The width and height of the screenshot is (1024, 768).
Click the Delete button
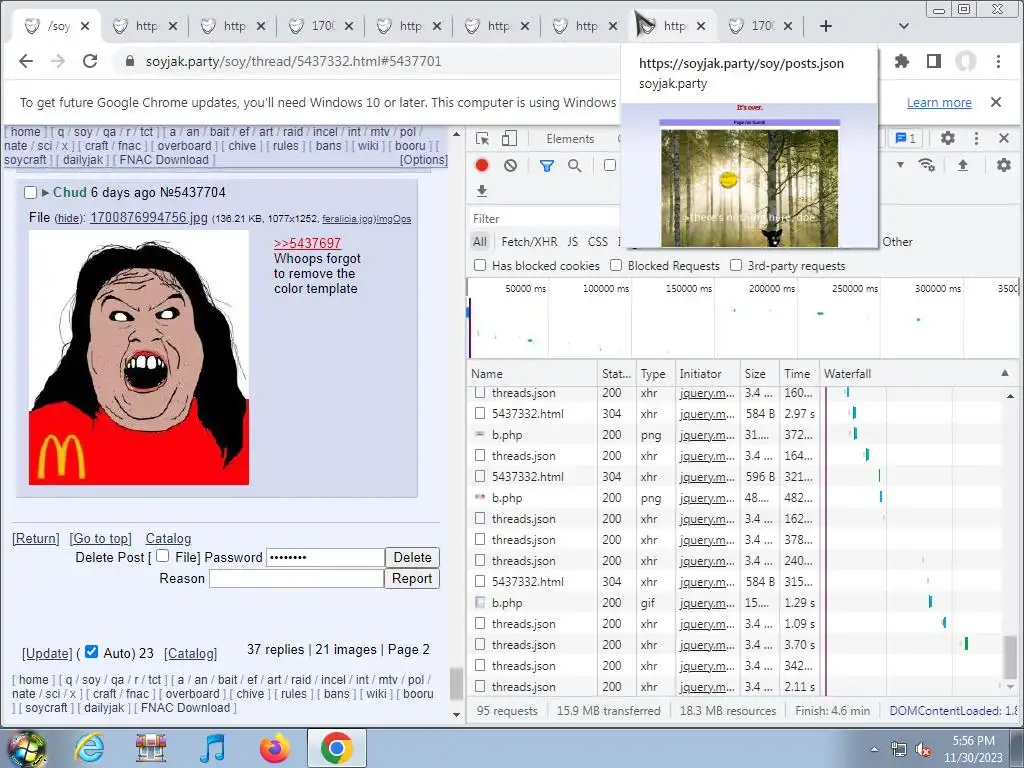412,557
